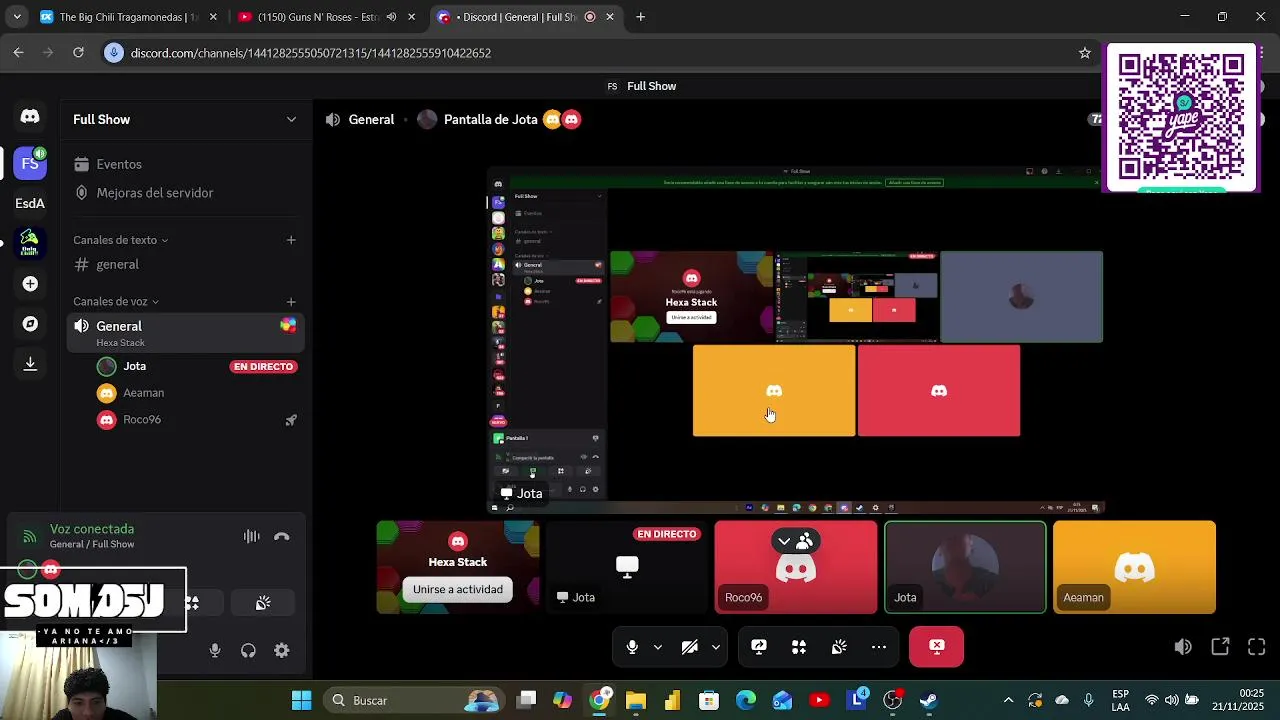Select the General voice channel

[185, 333]
